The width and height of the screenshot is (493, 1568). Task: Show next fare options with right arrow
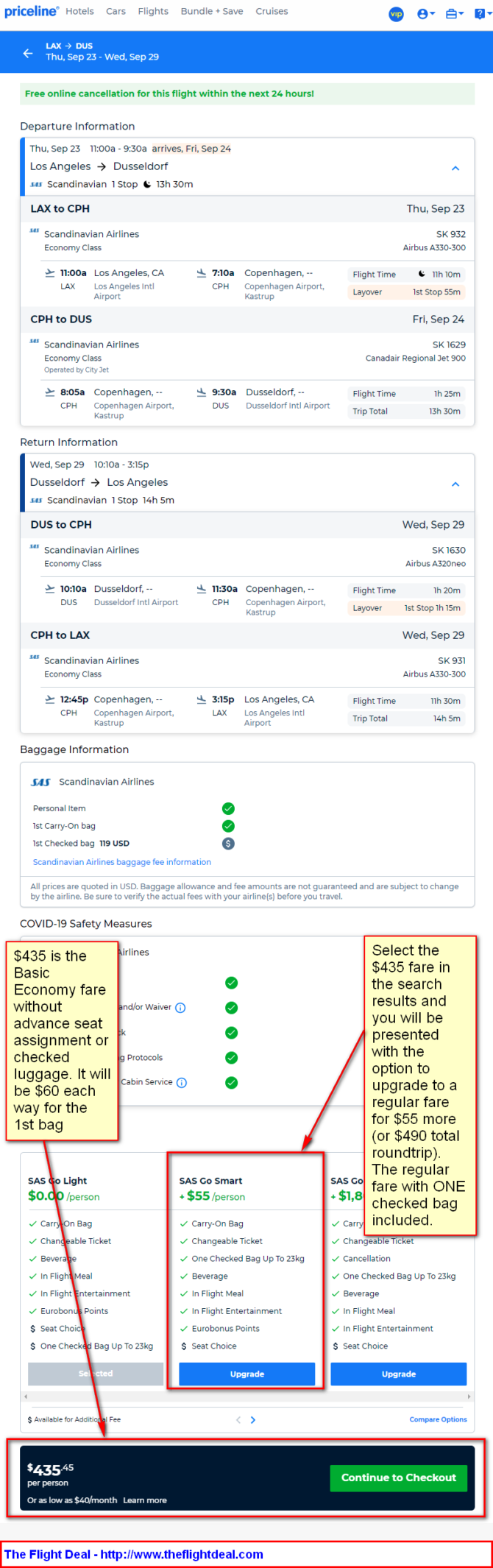click(x=253, y=1420)
